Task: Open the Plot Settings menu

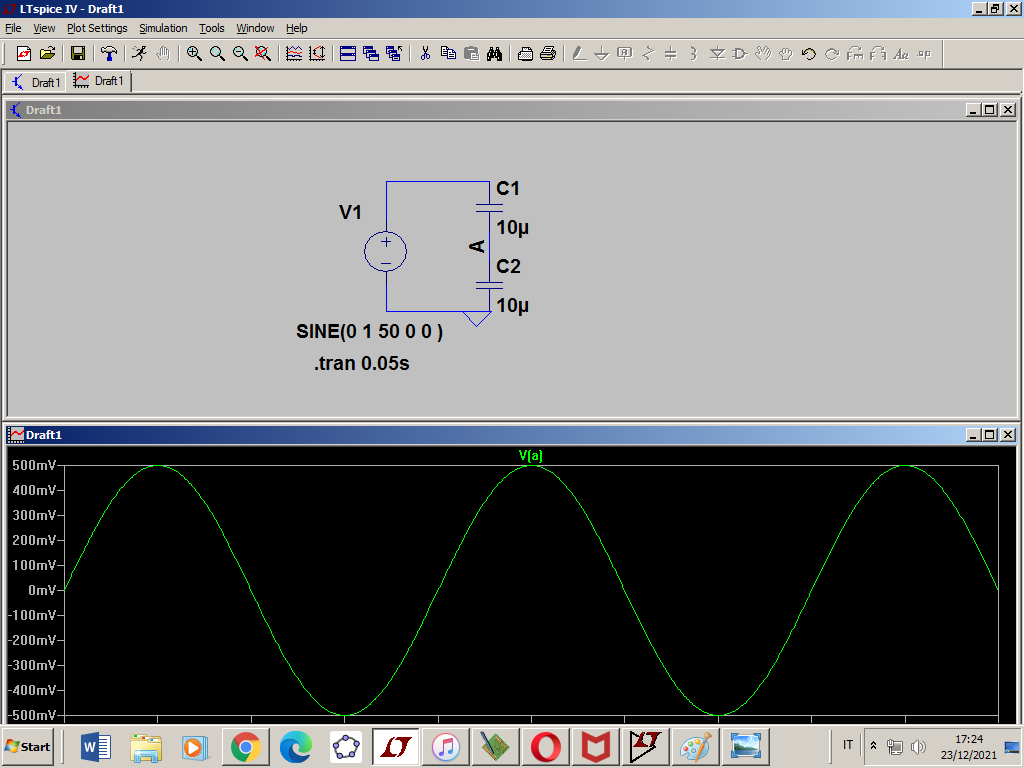Action: coord(97,28)
